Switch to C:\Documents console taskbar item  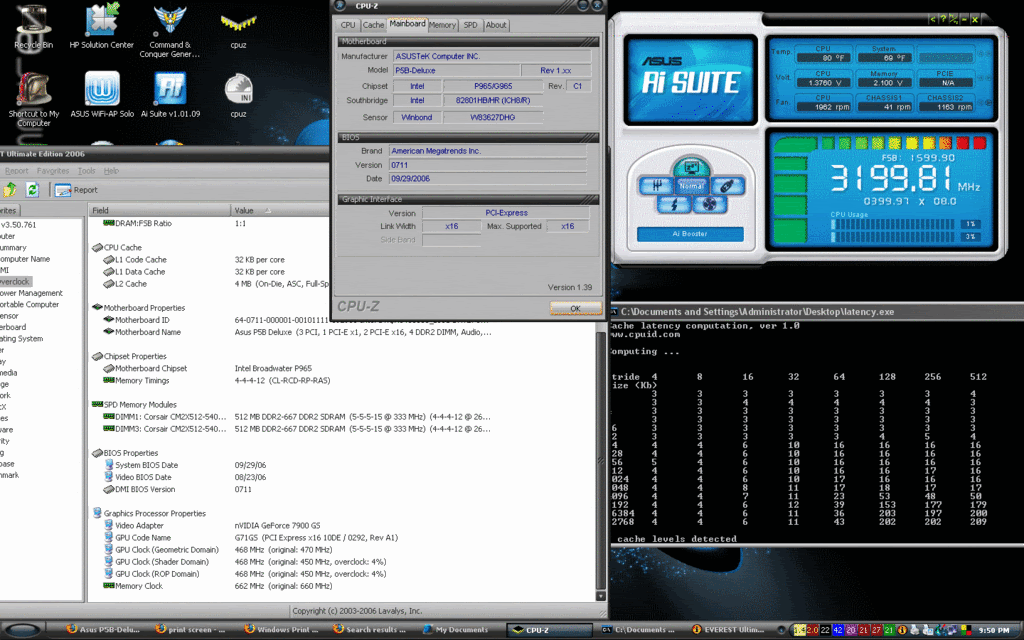[x=641, y=630]
